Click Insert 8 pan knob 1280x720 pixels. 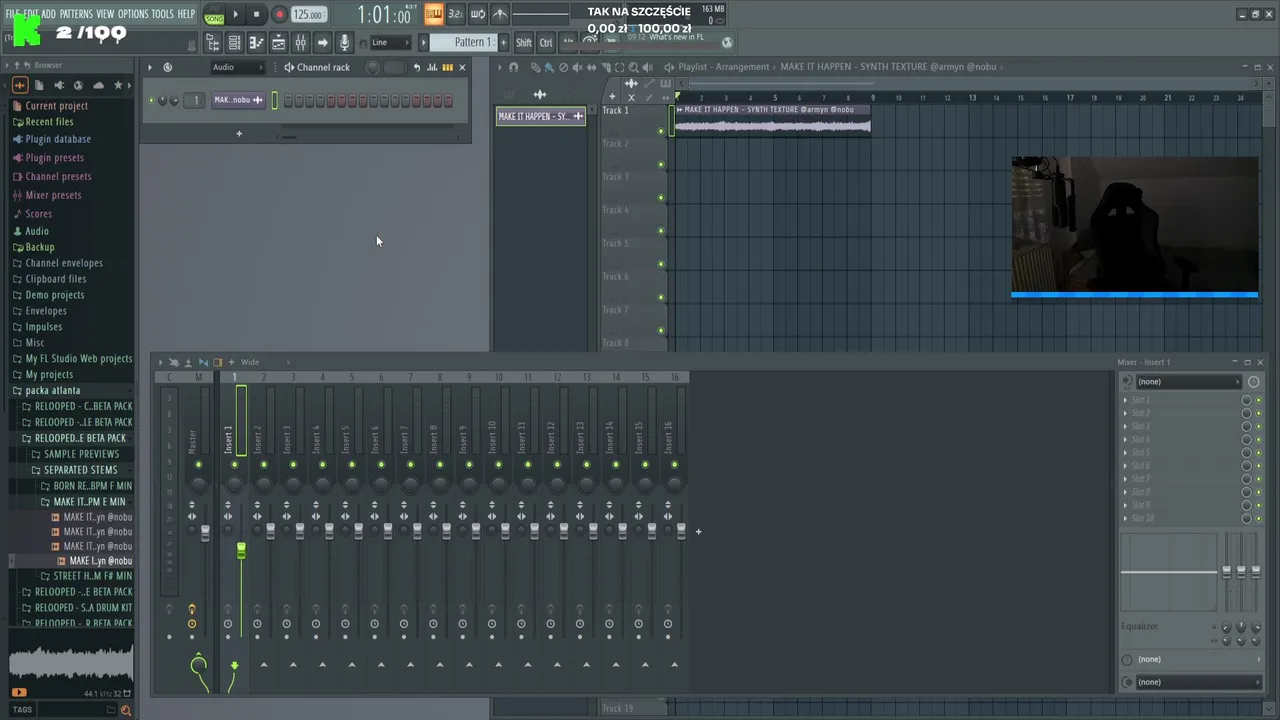[440, 484]
